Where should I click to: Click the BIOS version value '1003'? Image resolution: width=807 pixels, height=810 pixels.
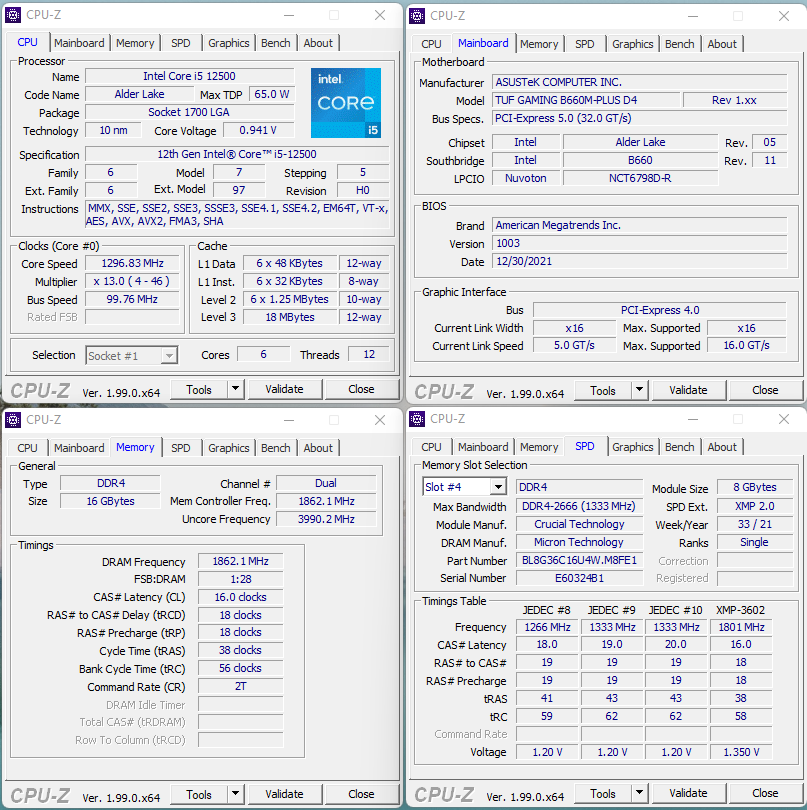(640, 243)
